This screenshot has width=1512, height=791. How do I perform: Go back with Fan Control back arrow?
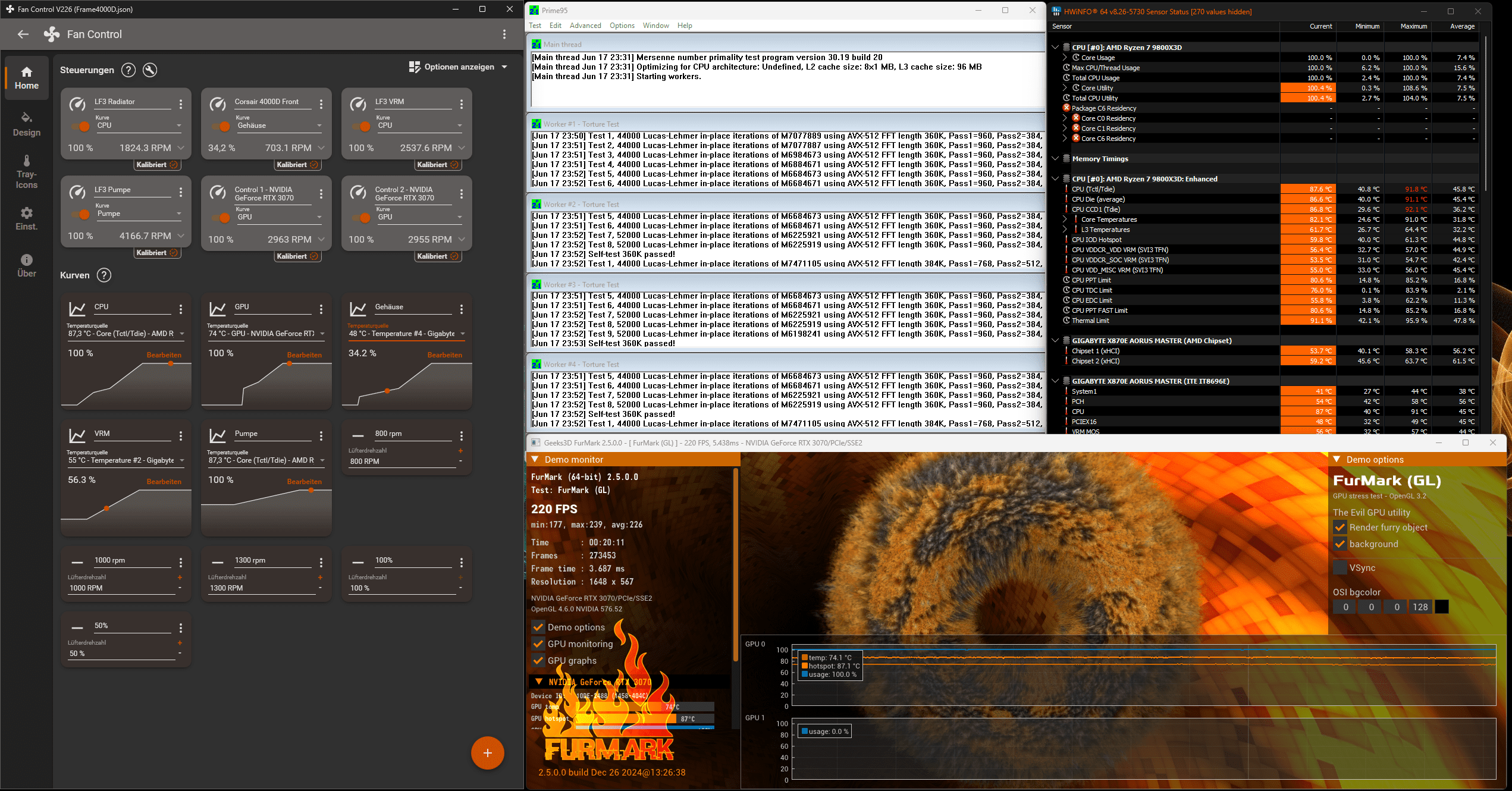(x=23, y=34)
